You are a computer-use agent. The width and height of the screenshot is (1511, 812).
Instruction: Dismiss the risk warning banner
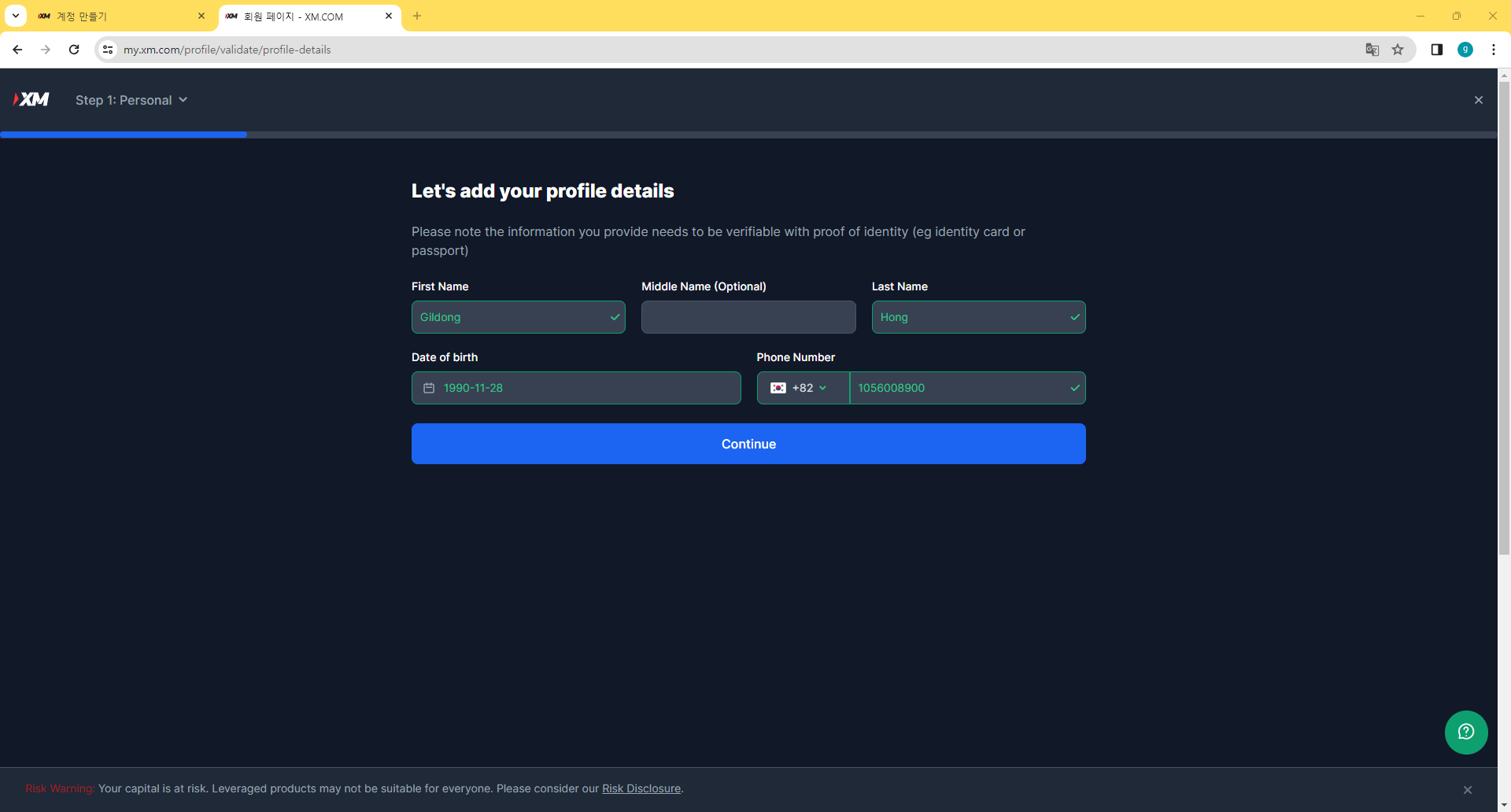pyautogui.click(x=1467, y=789)
